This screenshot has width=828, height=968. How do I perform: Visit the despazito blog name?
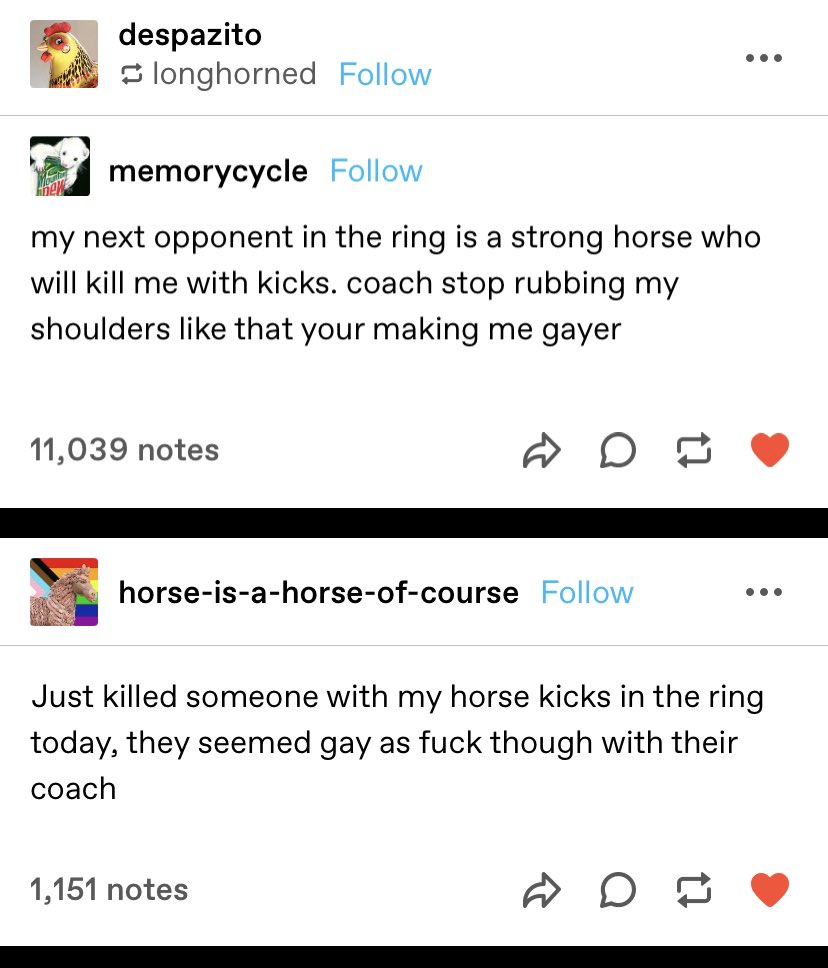point(190,35)
